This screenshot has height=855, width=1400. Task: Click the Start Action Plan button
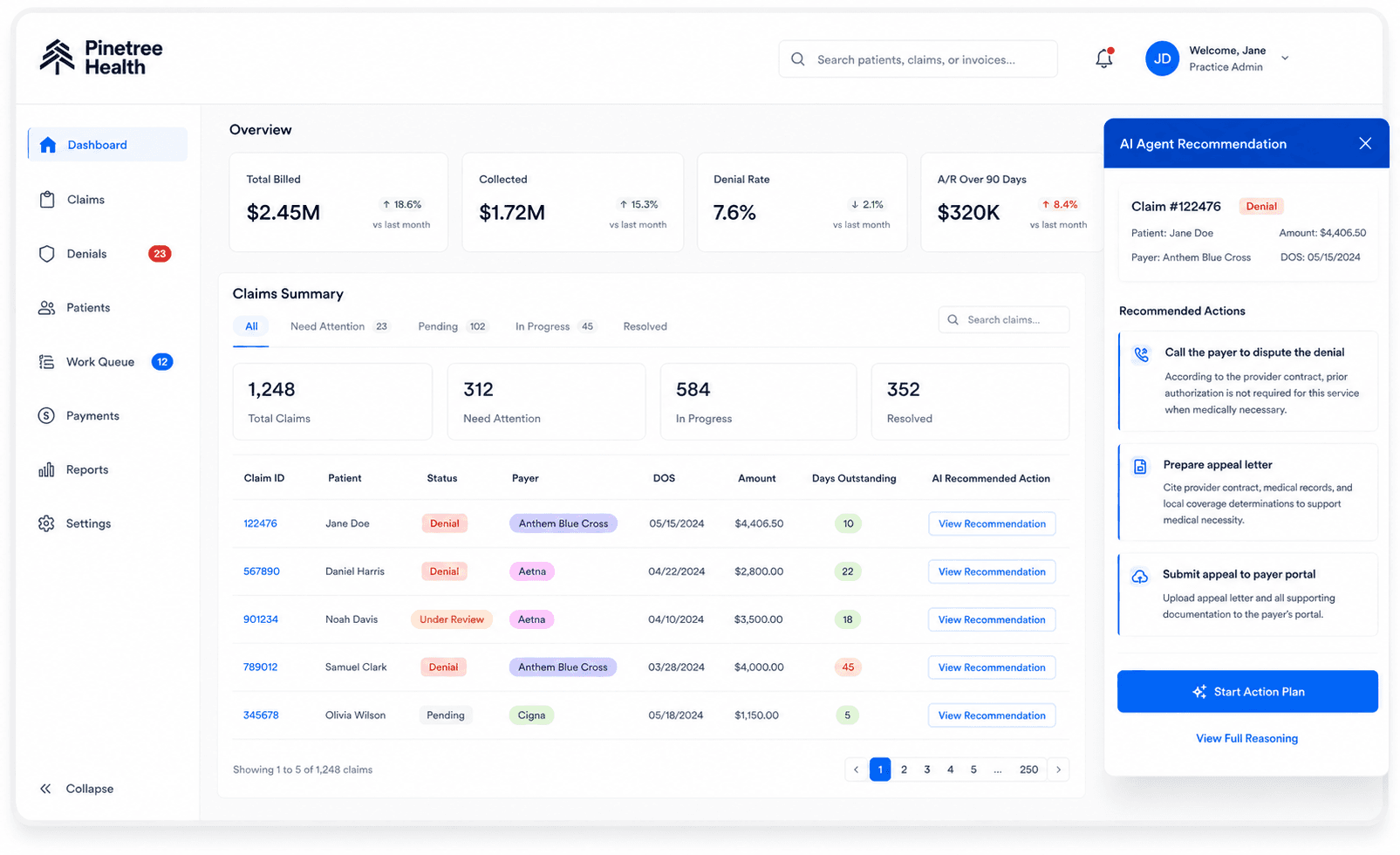coord(1247,692)
